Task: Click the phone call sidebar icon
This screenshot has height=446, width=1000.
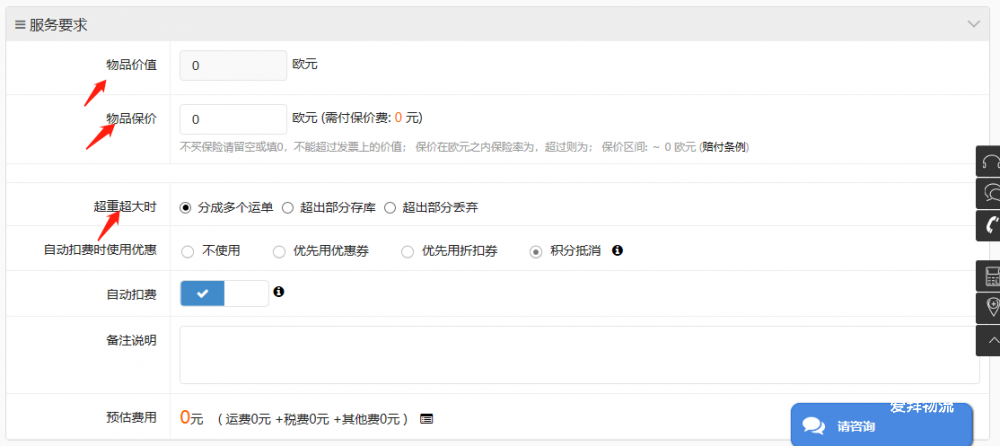Action: 990,225
